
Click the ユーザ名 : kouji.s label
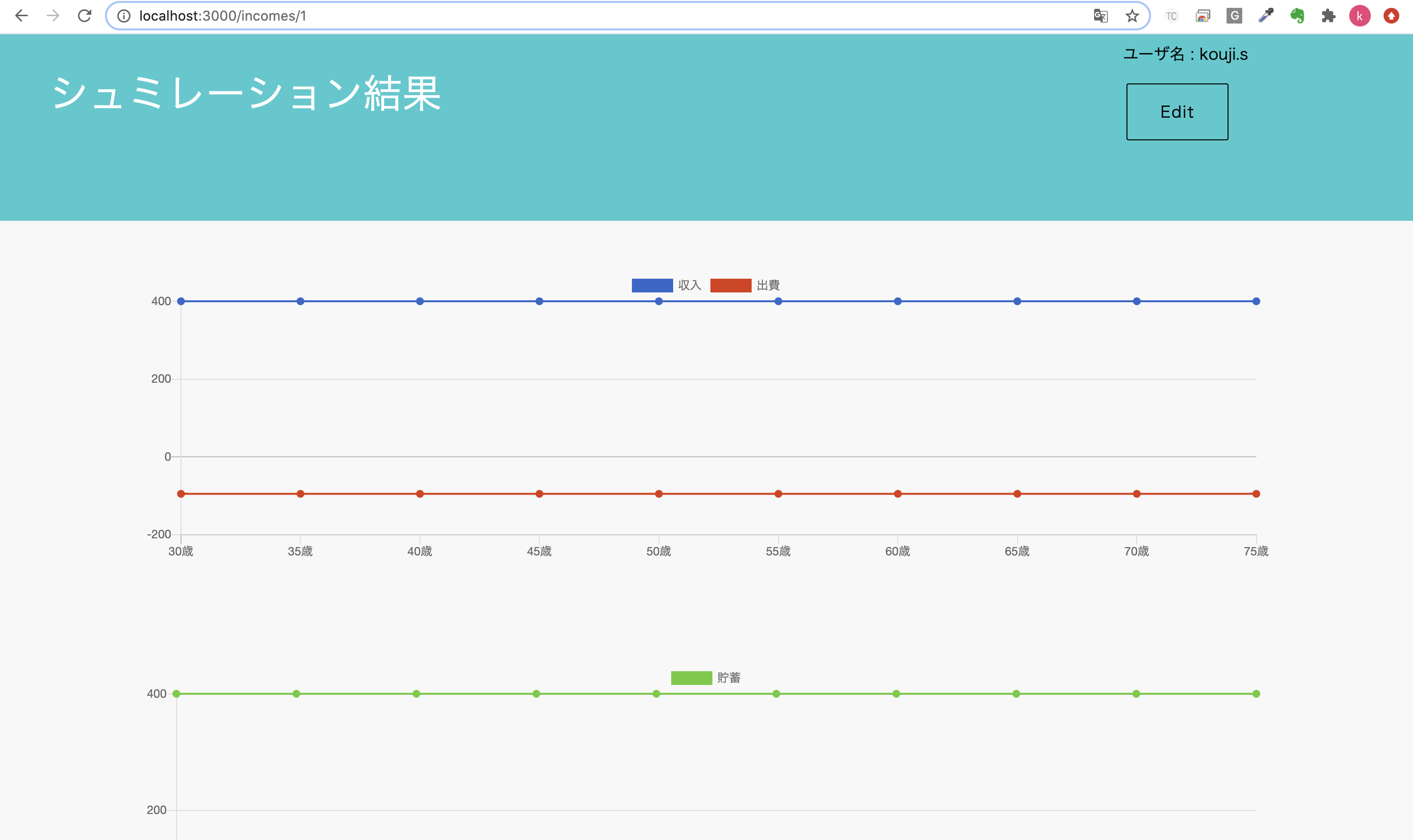pos(1185,54)
